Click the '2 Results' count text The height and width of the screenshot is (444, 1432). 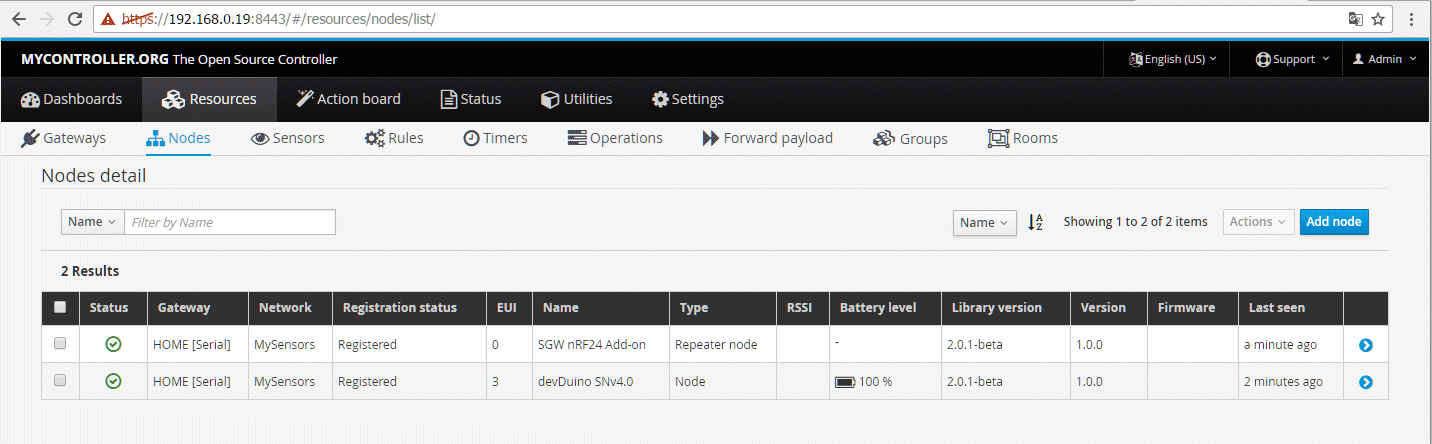(90, 271)
